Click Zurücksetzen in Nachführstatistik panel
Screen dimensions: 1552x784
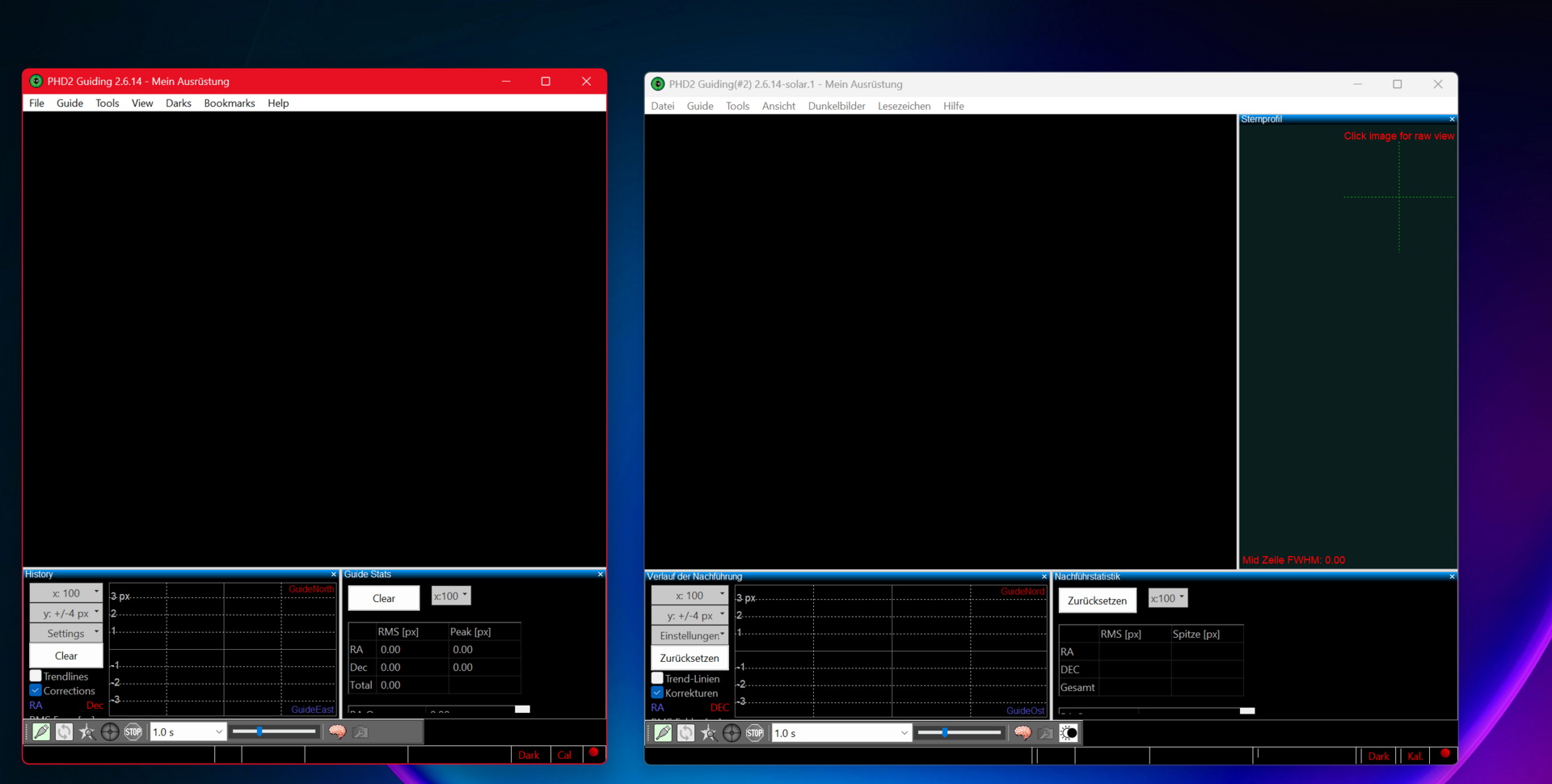click(x=1097, y=601)
